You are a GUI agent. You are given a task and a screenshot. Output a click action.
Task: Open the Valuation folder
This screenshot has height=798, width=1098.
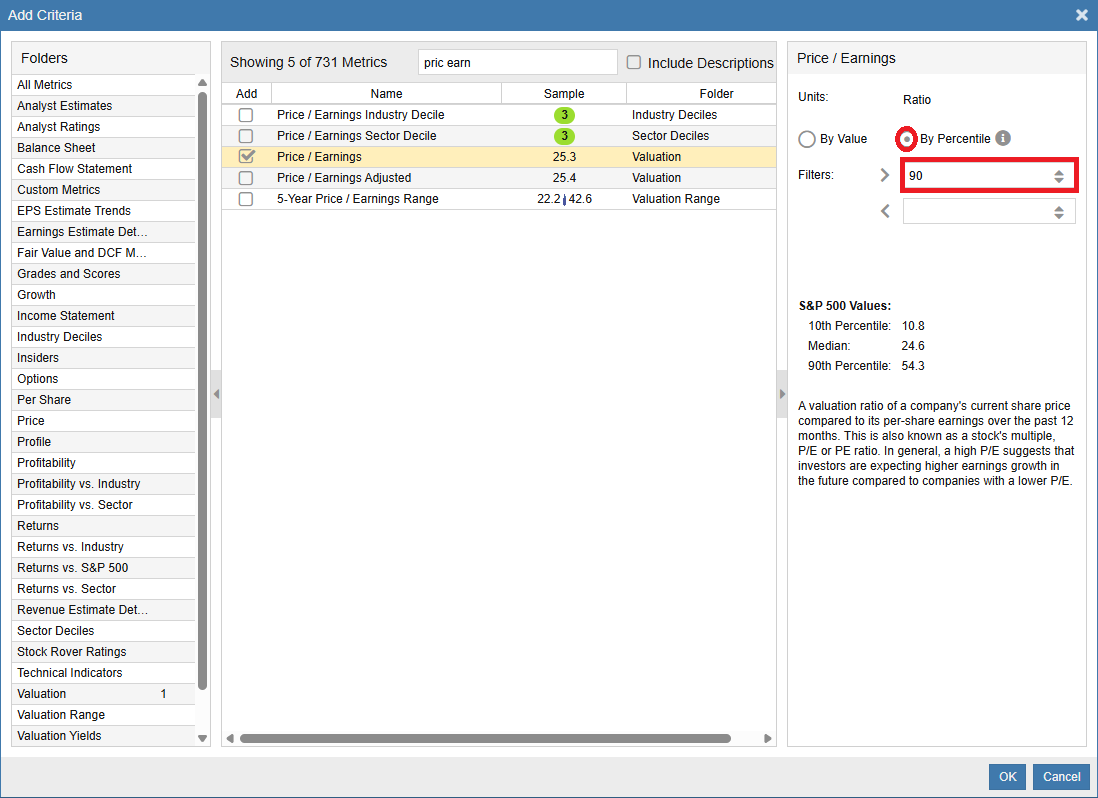[103, 694]
